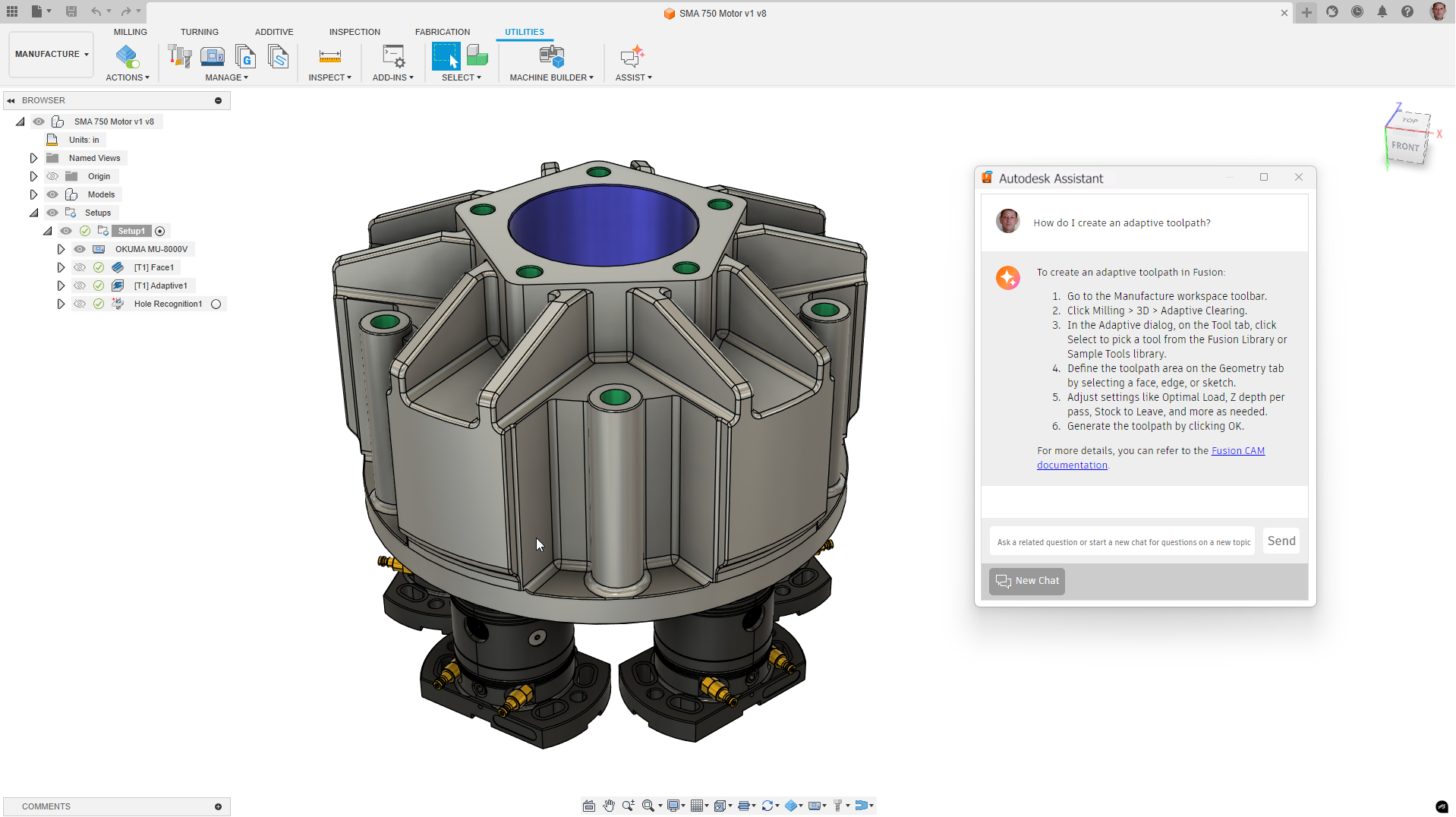This screenshot has height=817, width=1456.
Task: Activate Setup1 using its radio button
Action: (x=159, y=231)
